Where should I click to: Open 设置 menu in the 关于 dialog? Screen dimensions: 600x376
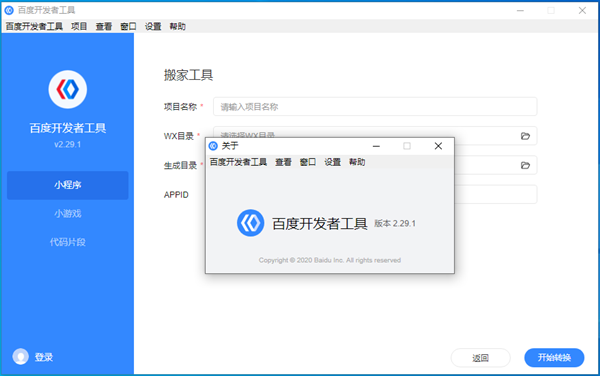(x=333, y=162)
